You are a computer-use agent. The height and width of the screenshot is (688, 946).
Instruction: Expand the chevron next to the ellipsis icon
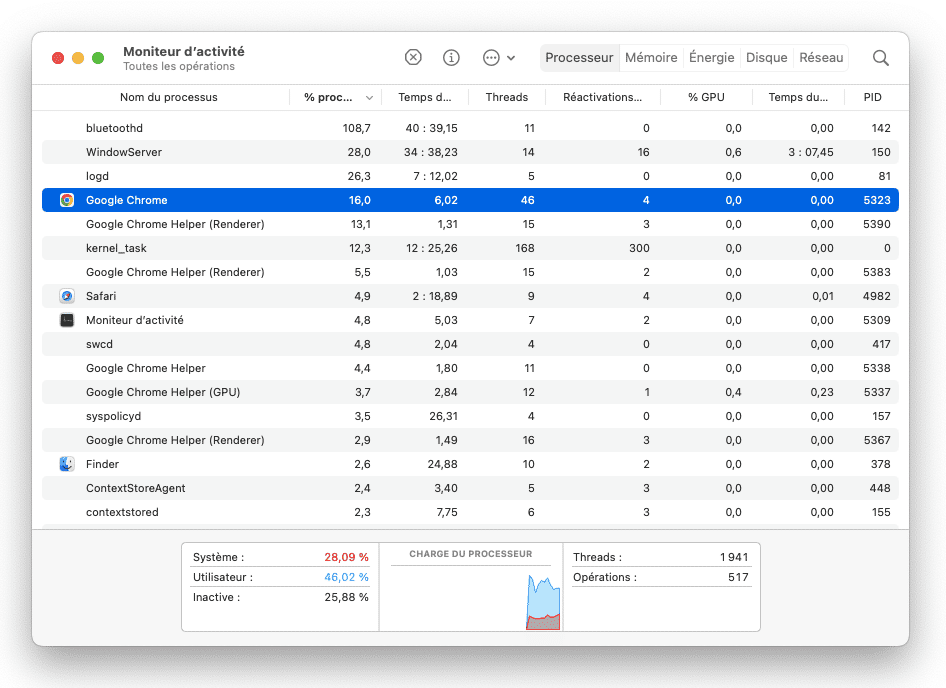coord(511,58)
